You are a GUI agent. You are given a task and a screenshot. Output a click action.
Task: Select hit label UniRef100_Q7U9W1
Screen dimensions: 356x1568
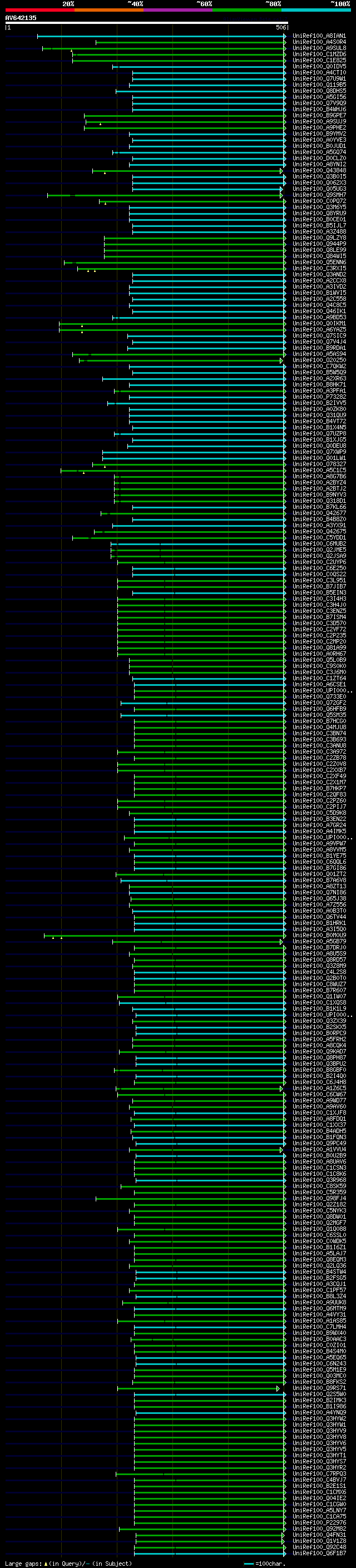(x=319, y=78)
